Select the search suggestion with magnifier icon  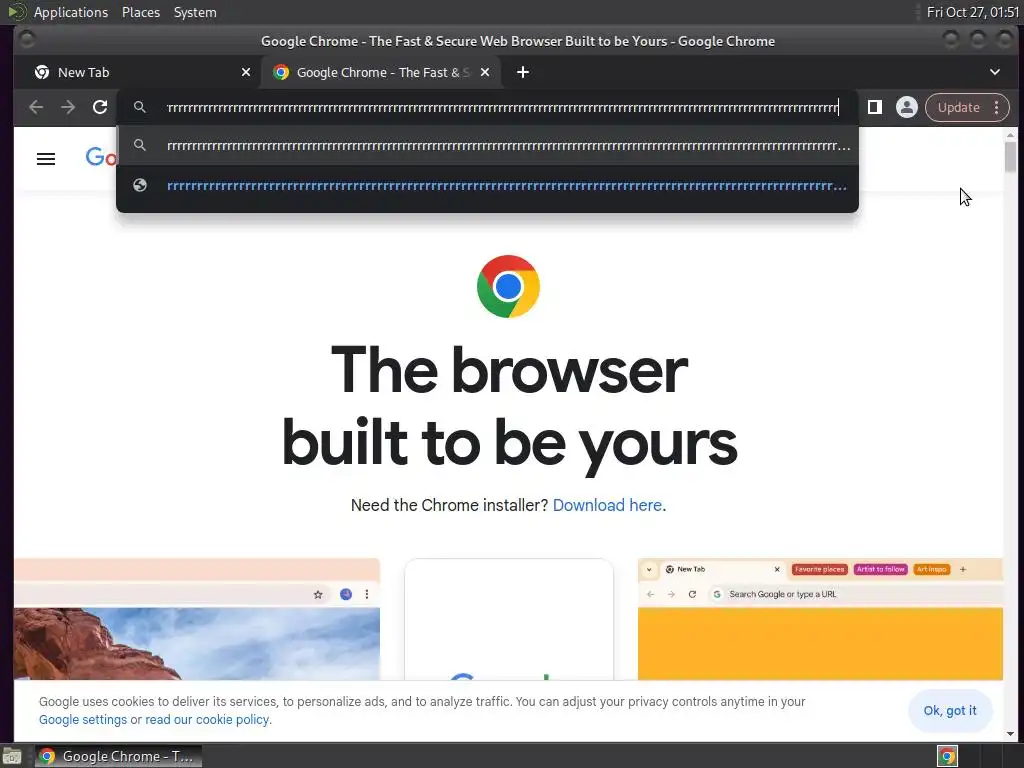487,146
